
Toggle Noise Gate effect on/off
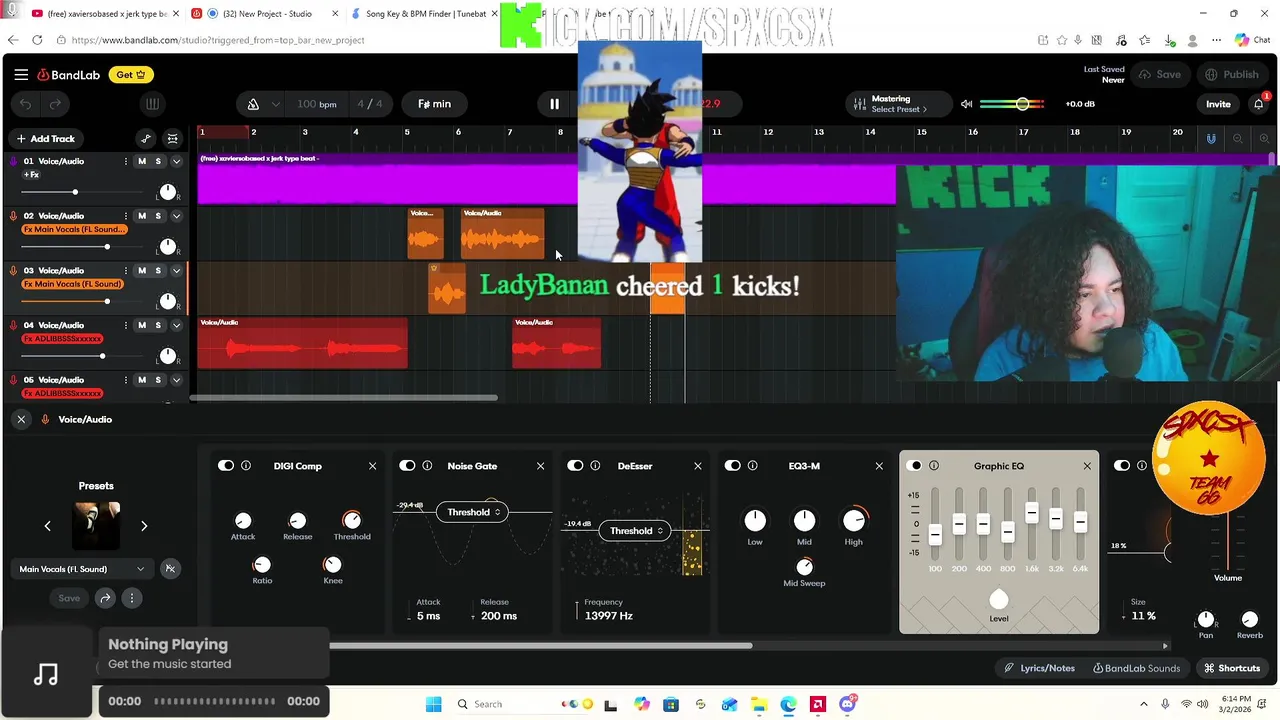[407, 466]
